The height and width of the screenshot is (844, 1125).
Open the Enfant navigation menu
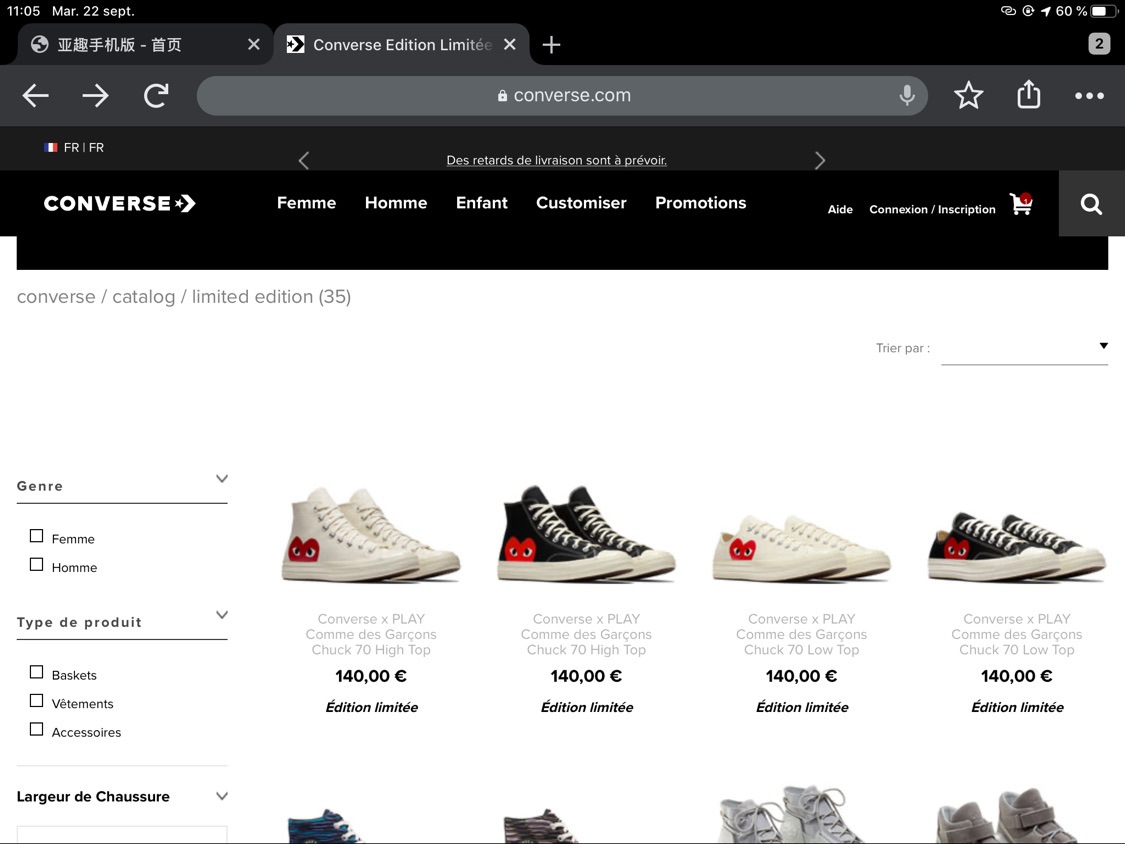click(481, 203)
